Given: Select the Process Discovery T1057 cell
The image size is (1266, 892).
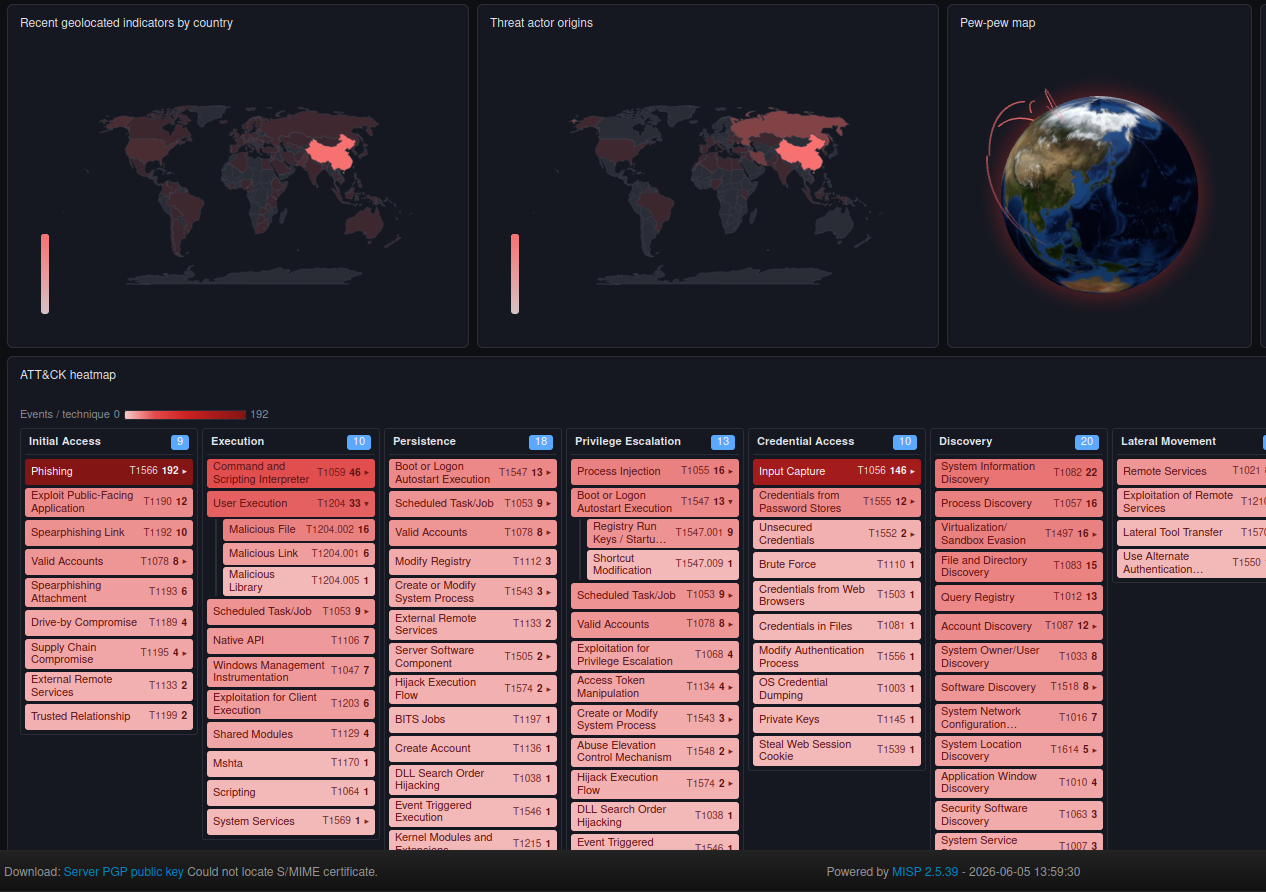Looking at the screenshot, I should [x=1019, y=503].
